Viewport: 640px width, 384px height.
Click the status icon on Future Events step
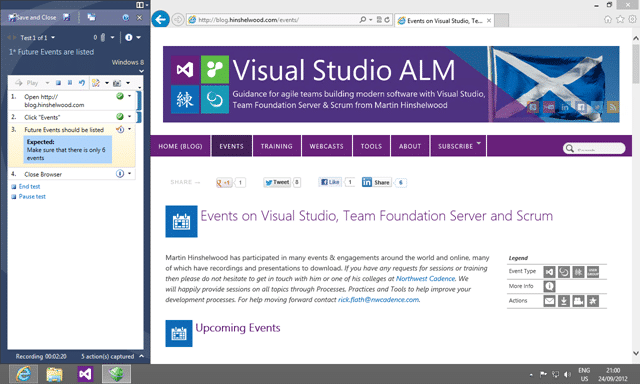120,129
